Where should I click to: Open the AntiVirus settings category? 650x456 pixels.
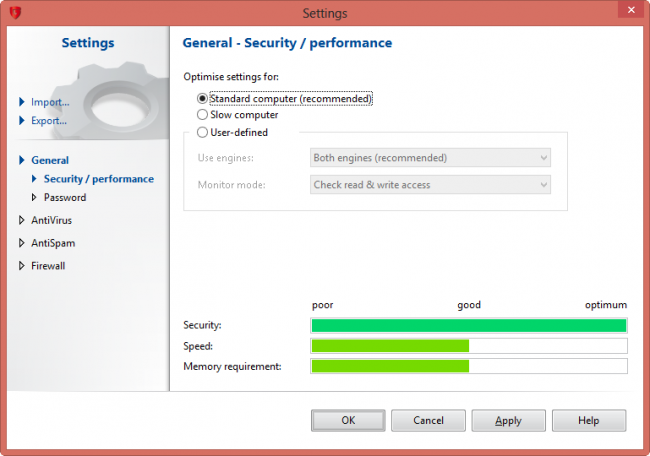pos(51,220)
